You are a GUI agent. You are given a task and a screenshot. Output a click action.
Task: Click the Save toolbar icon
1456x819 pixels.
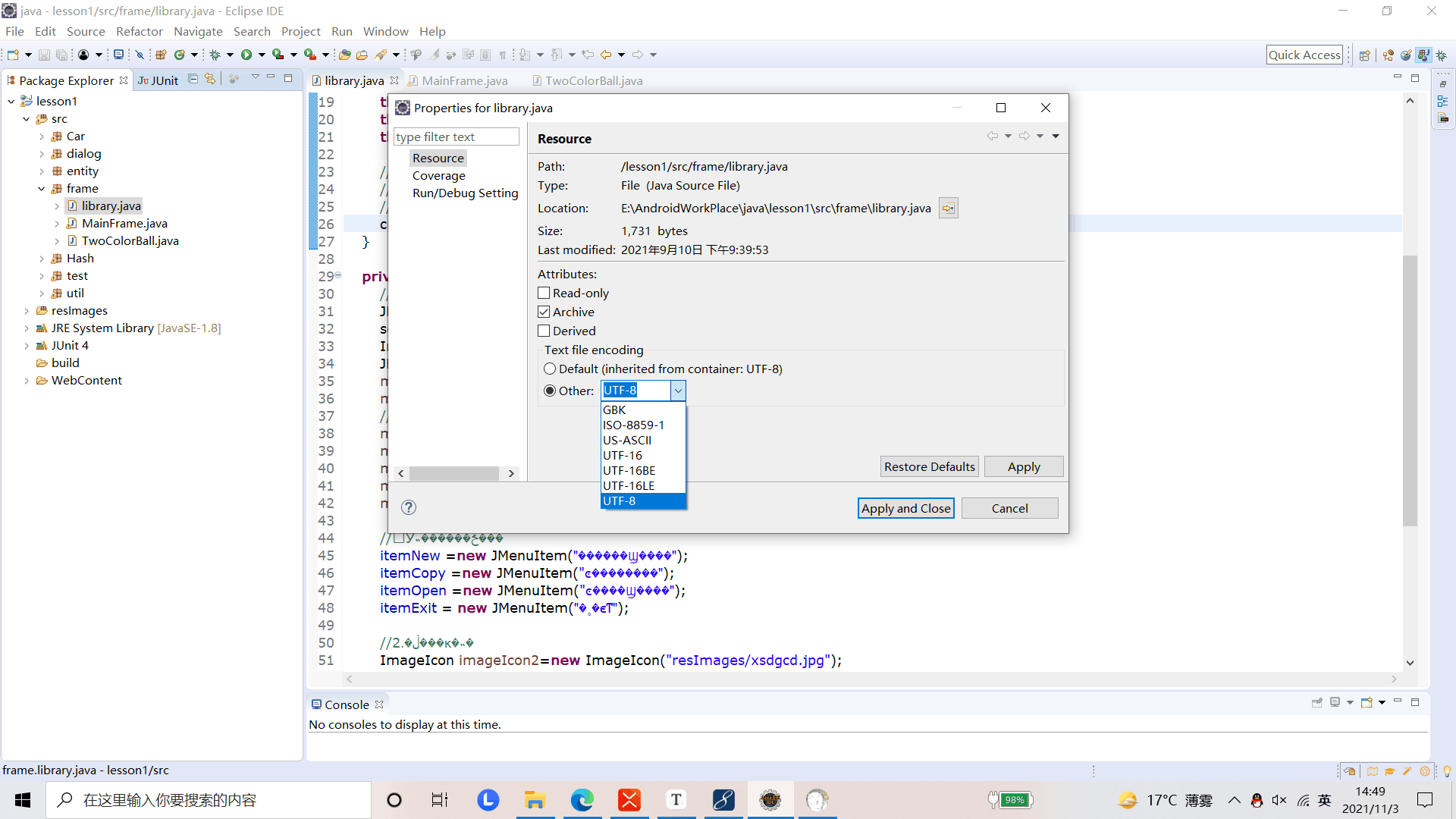click(44, 55)
